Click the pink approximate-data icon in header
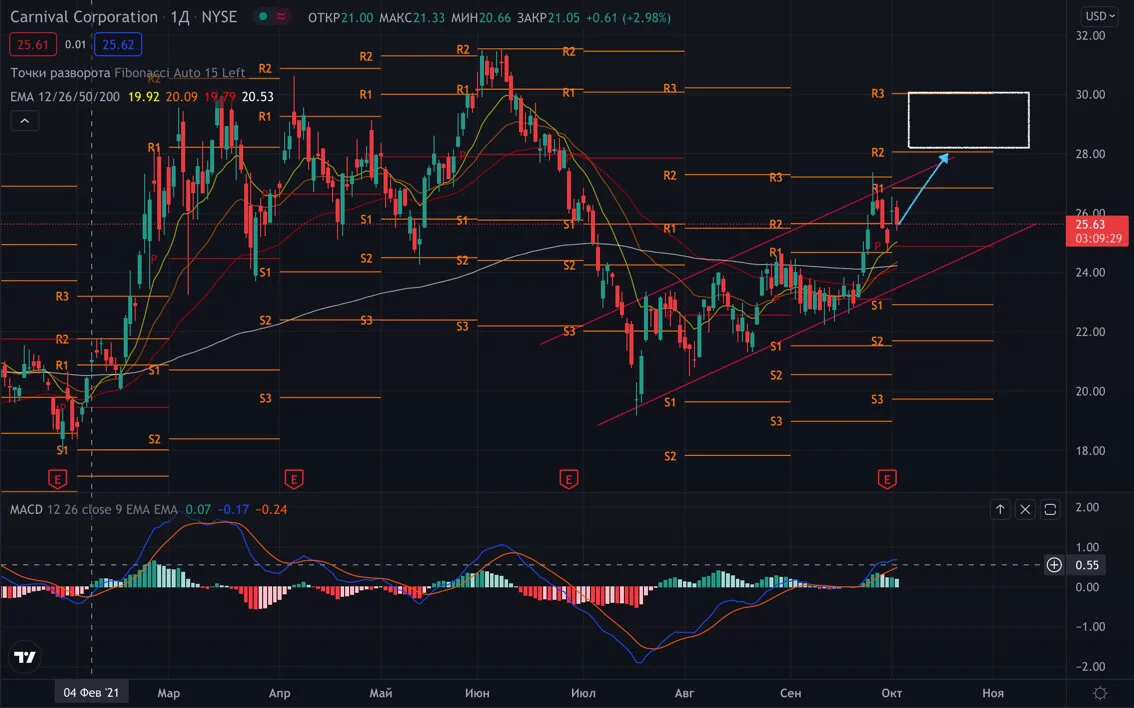Screen dimensions: 1134x708 point(281,17)
